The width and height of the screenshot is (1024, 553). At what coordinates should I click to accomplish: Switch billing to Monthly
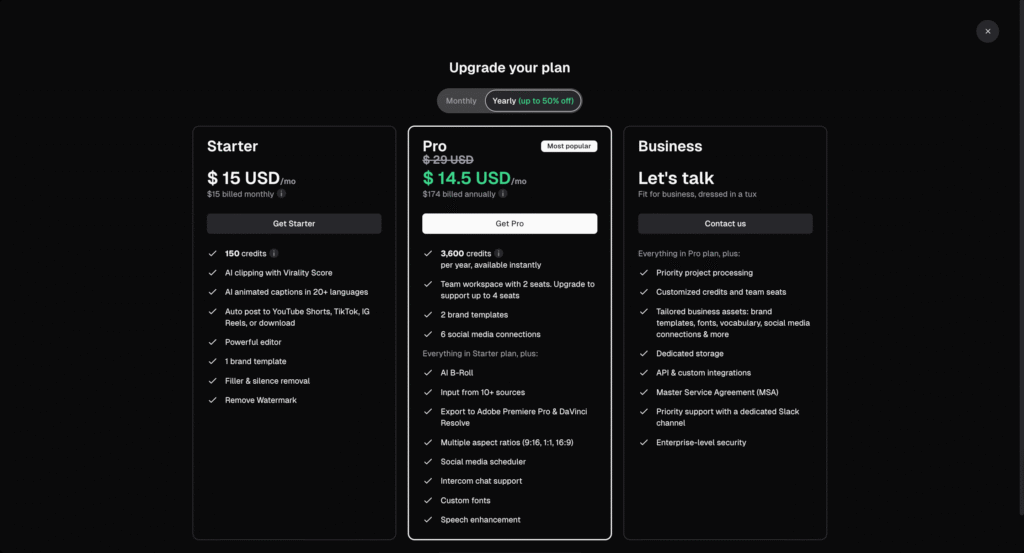[461, 101]
